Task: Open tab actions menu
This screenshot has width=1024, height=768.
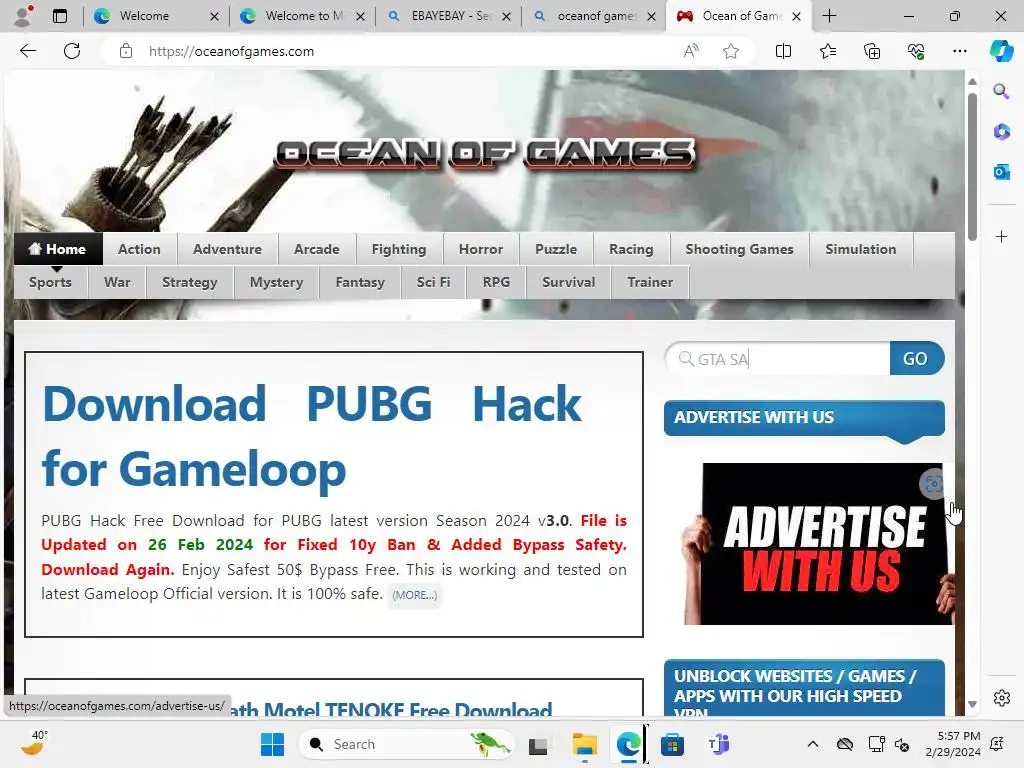Action: 59,16
